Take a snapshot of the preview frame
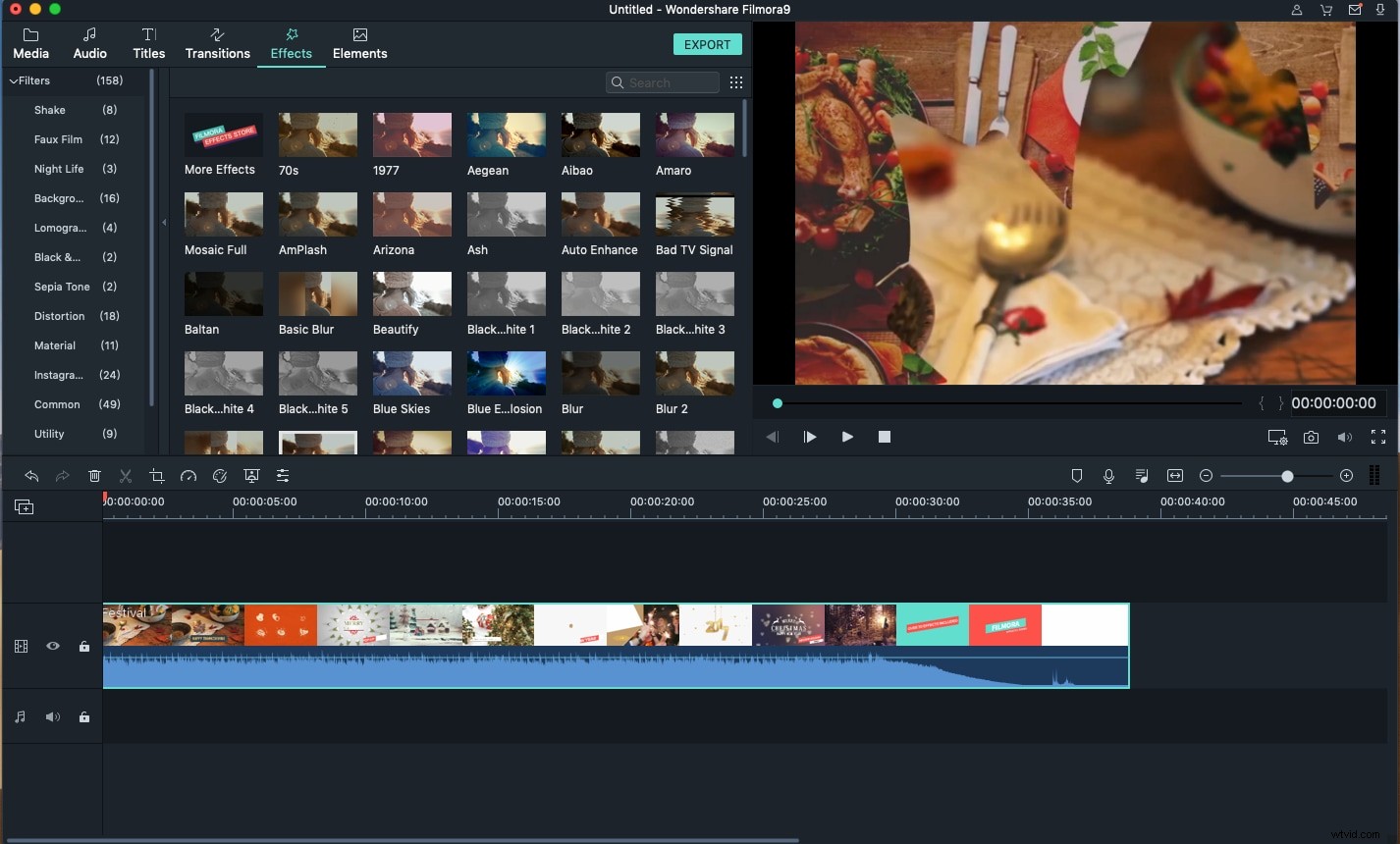The image size is (1400, 844). coord(1311,437)
